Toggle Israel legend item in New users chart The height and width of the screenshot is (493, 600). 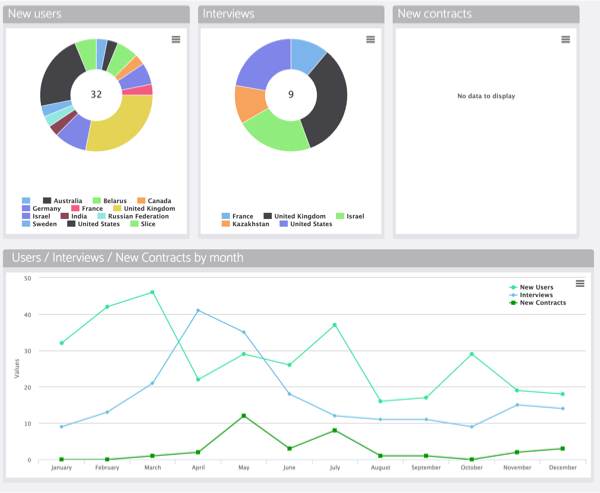tap(36, 216)
